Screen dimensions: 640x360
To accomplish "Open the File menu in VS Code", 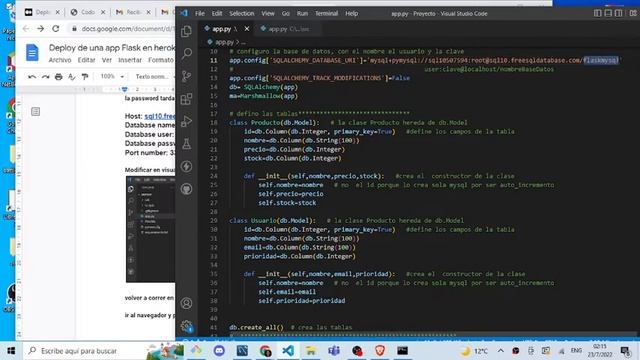I will 200,13.
